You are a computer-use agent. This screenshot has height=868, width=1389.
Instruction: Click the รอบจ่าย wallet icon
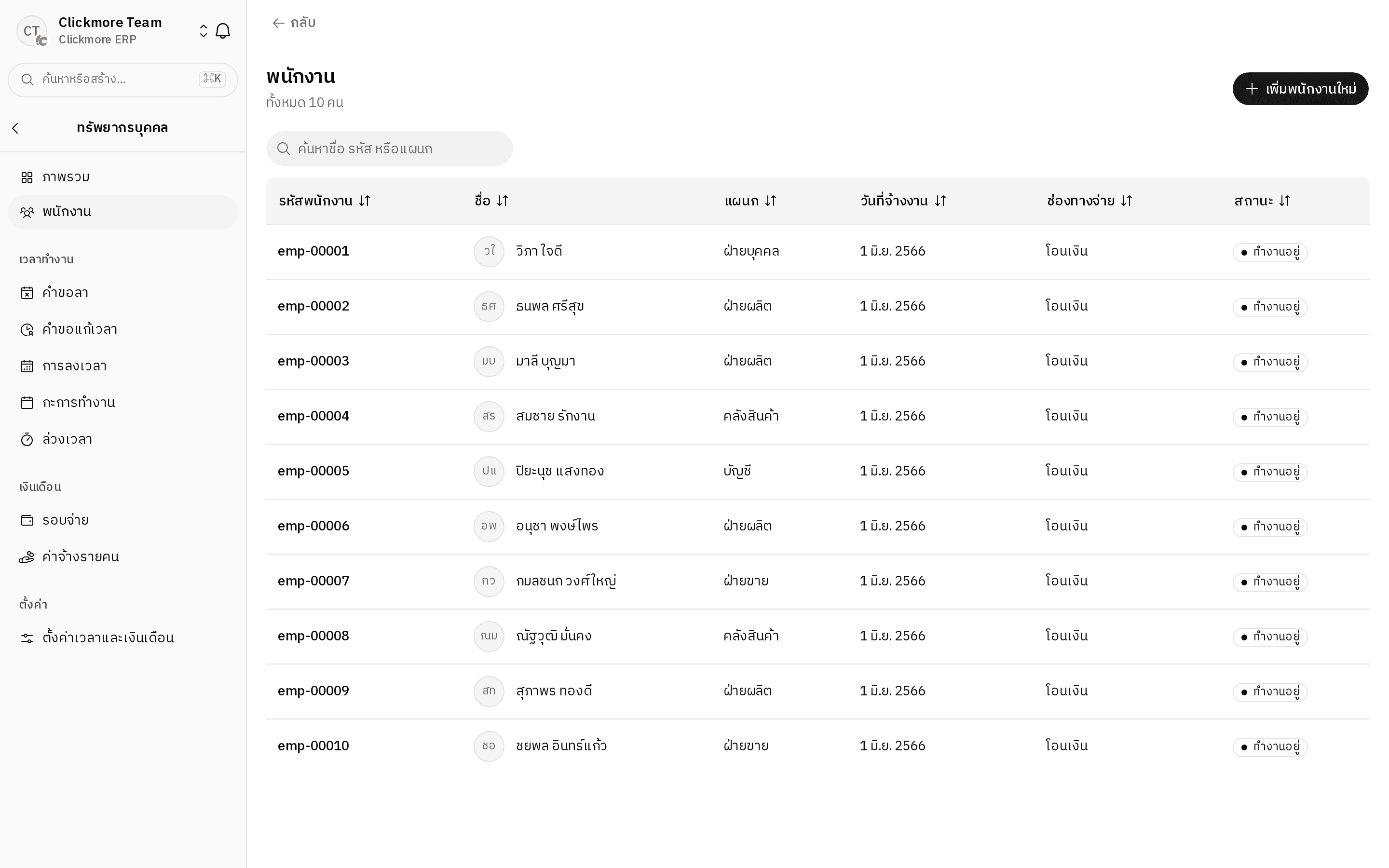pos(27,520)
